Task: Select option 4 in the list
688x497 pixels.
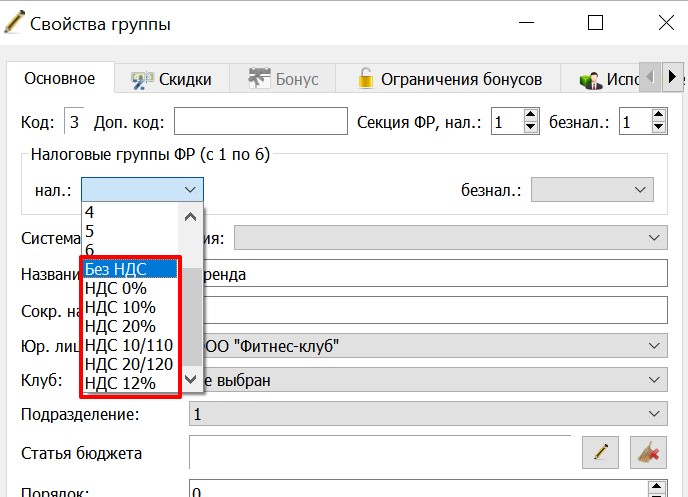Action: click(x=130, y=212)
